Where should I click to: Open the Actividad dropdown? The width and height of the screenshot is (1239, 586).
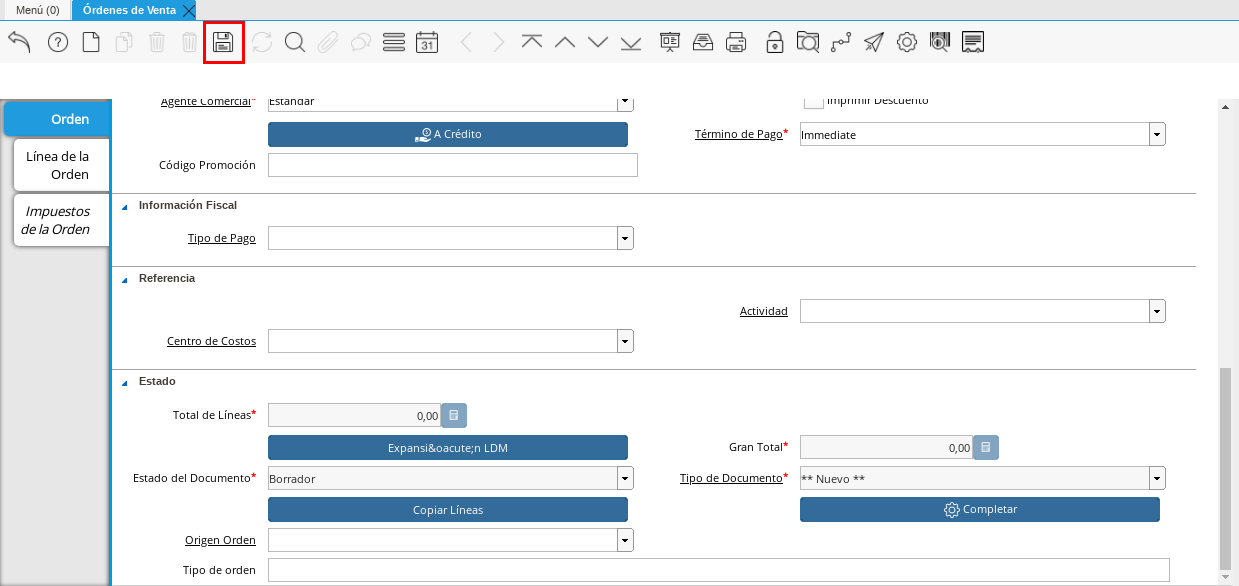pos(1157,312)
